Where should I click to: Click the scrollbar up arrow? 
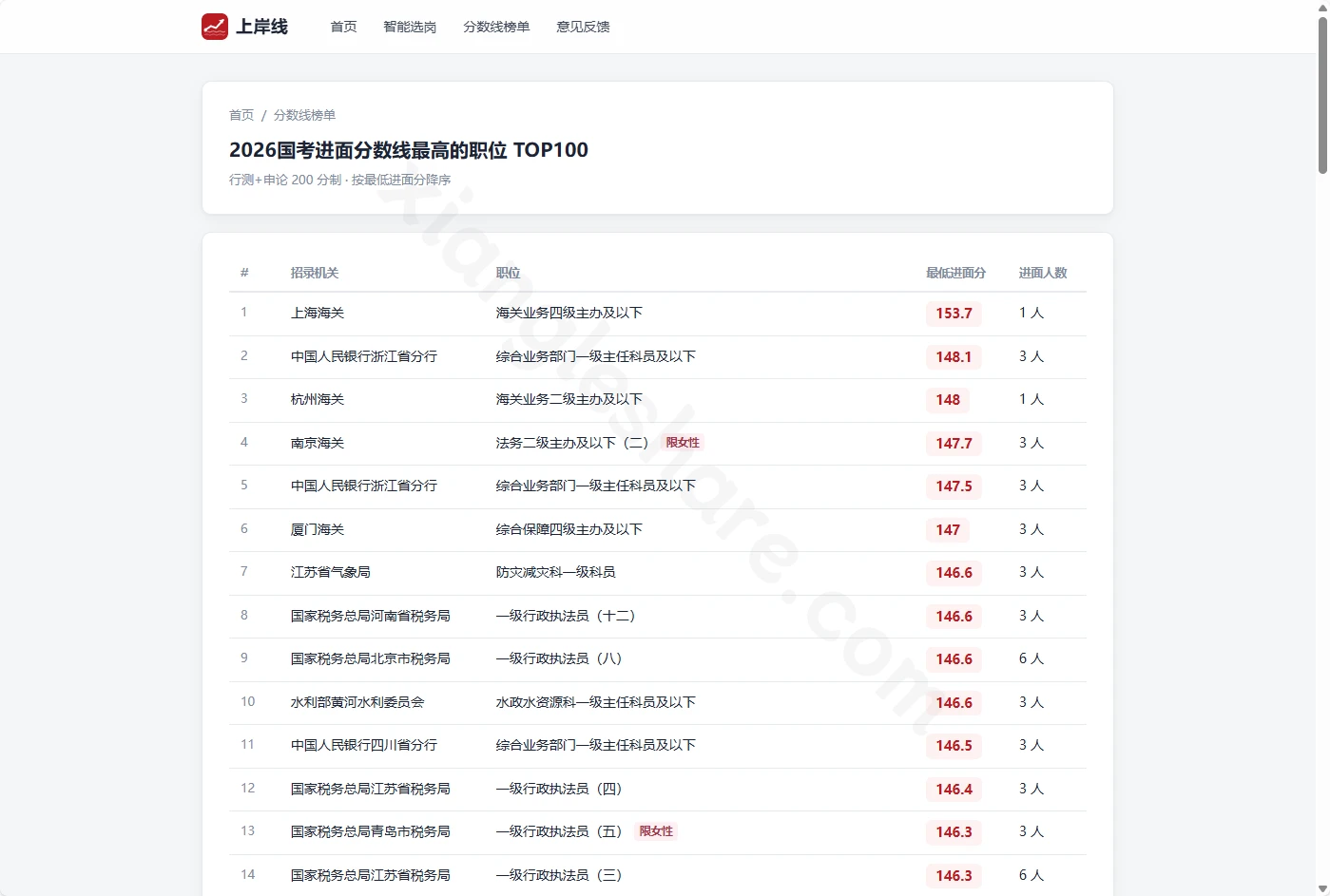(1322, 7)
